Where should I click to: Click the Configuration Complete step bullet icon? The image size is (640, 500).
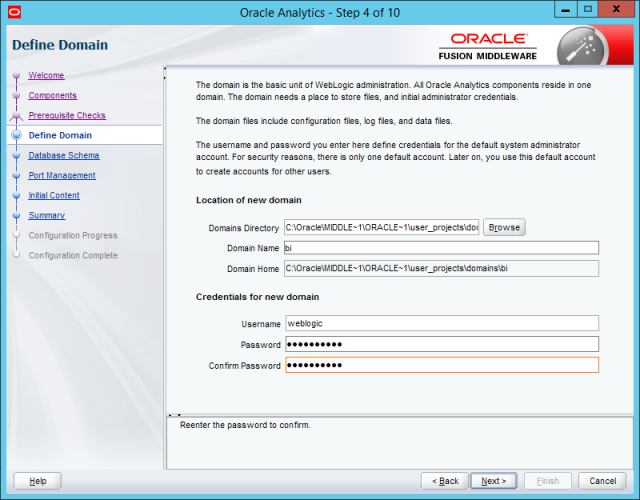pyautogui.click(x=16, y=255)
